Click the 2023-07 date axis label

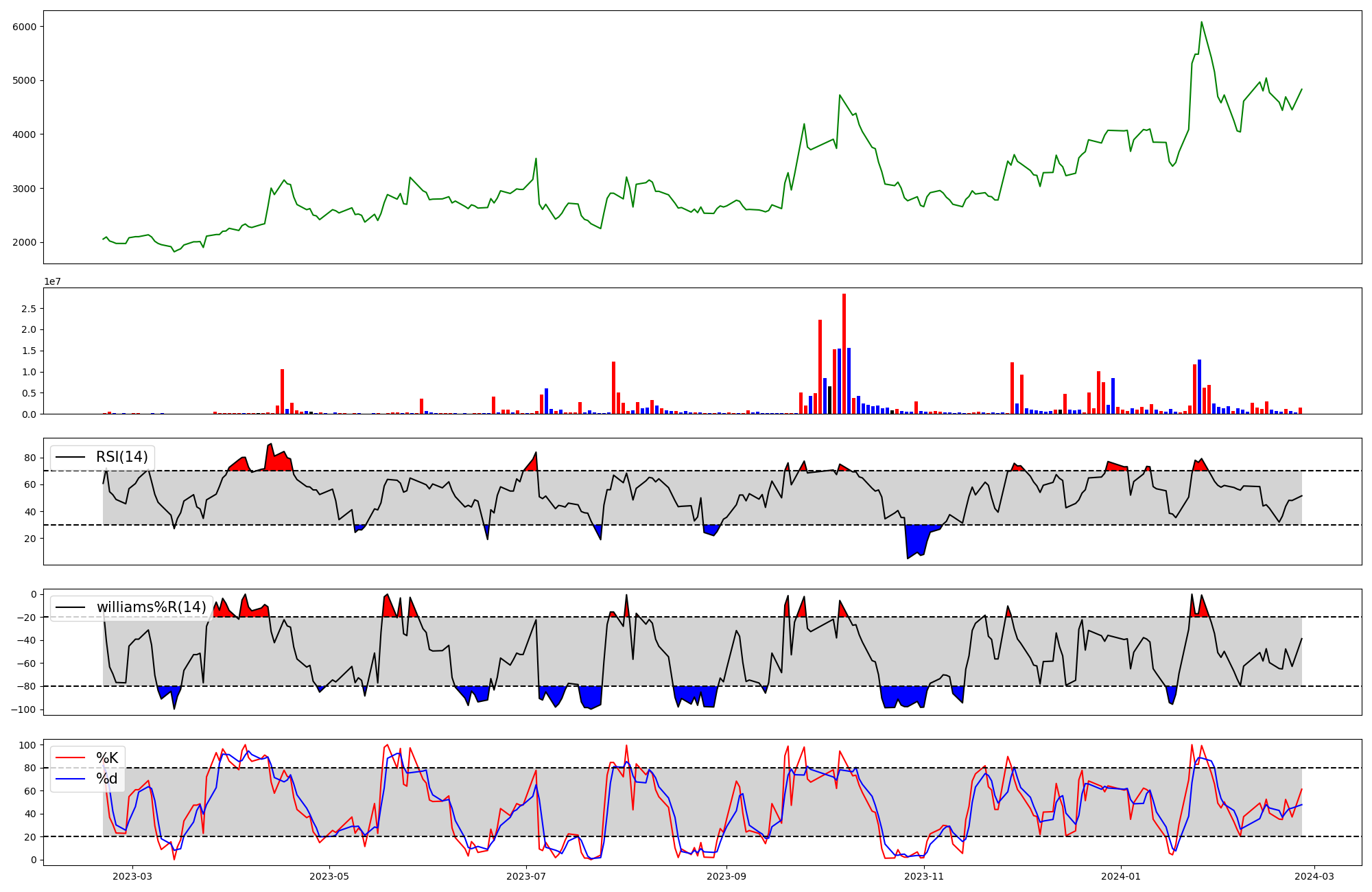point(526,876)
